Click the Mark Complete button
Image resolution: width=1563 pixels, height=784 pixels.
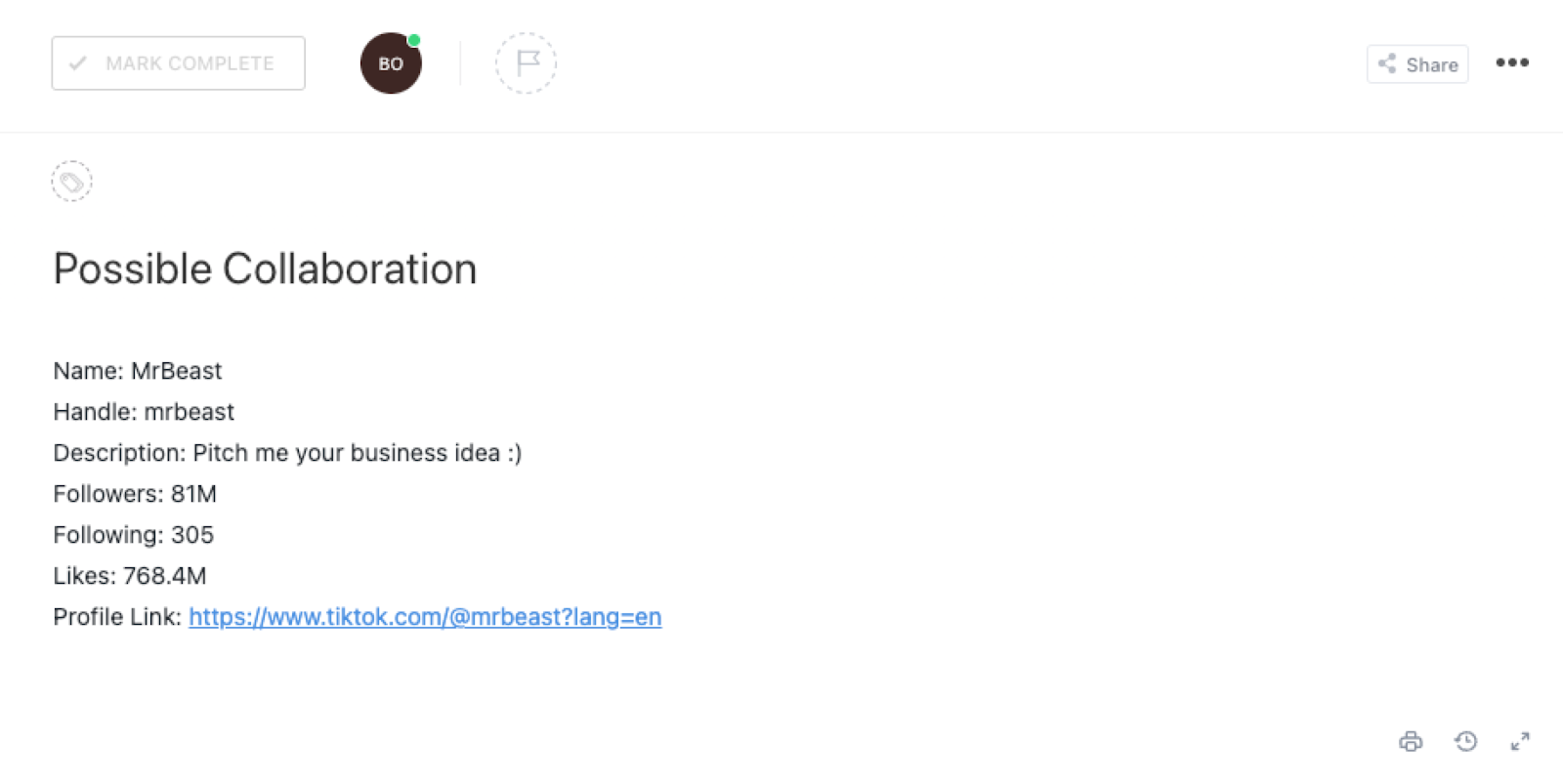[178, 63]
